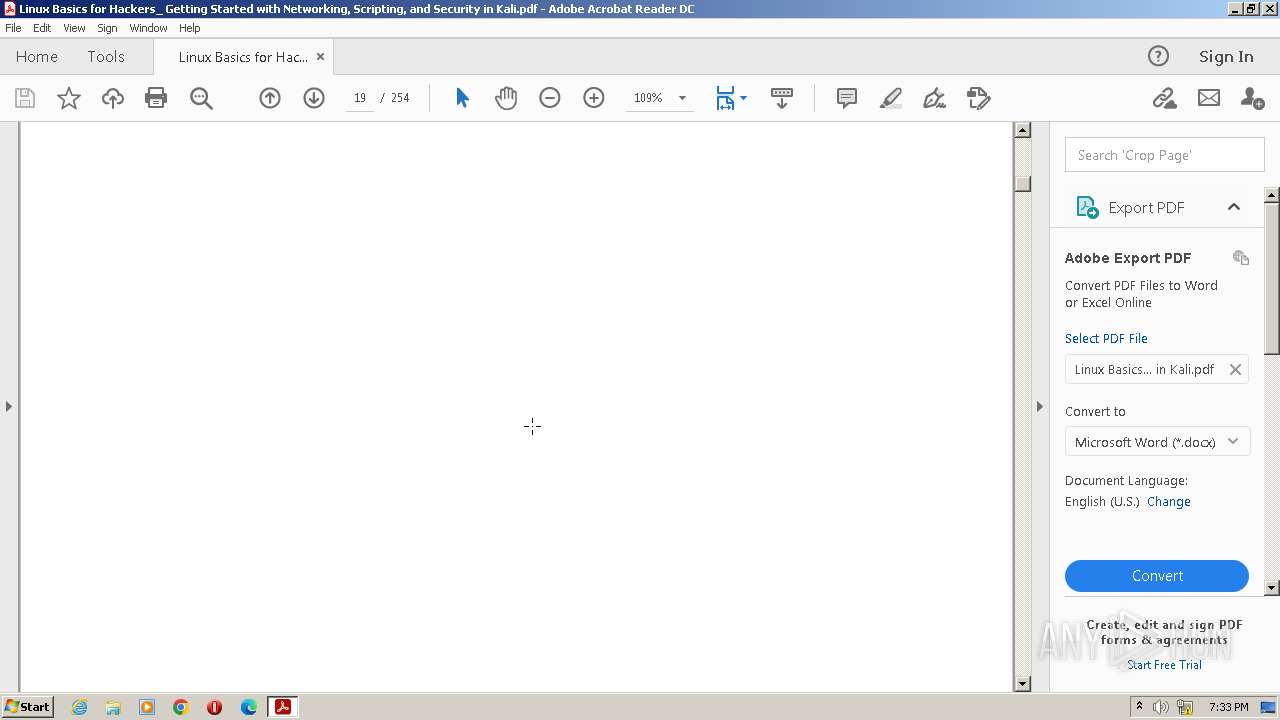Add a comment sticky note
Viewport: 1280px width, 720px height.
coord(847,98)
